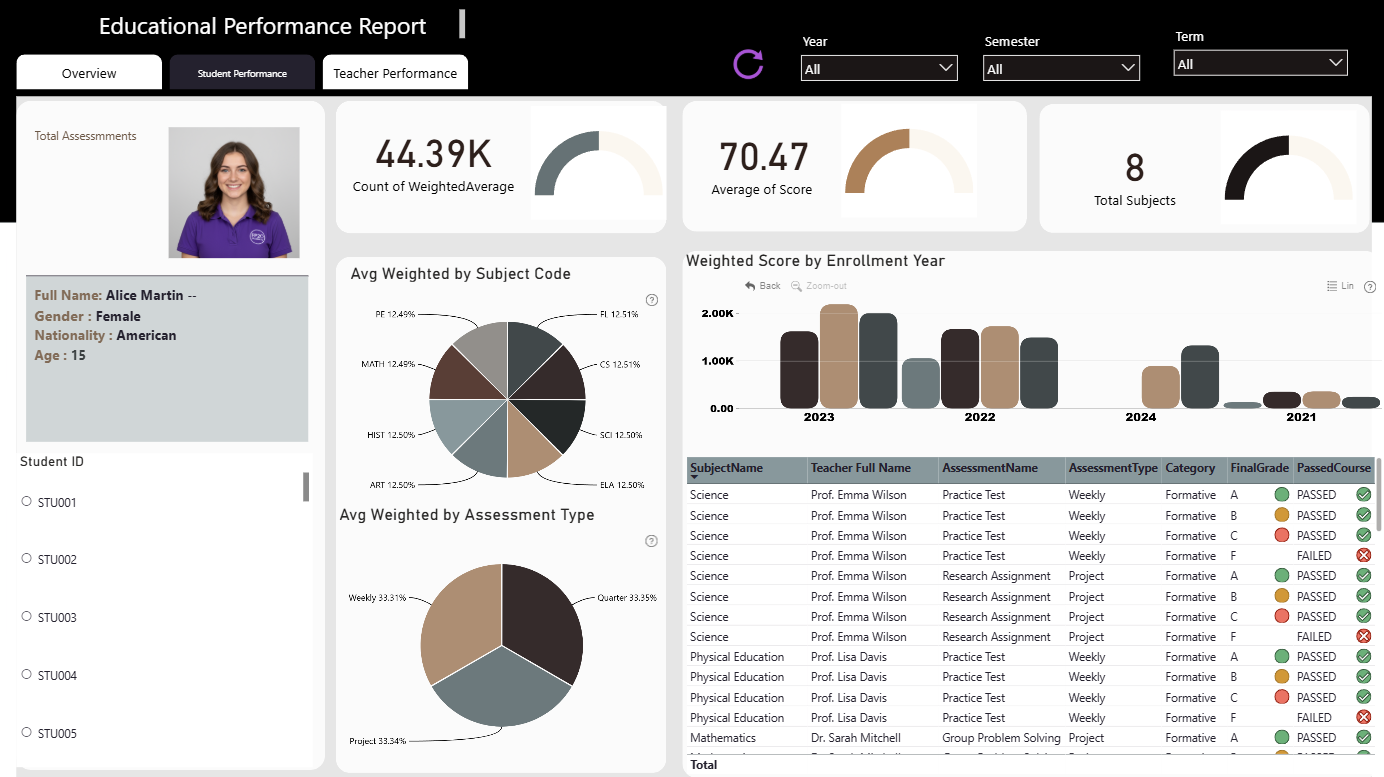Click the green grade dot in the Physical Education grade A row

pos(1282,657)
